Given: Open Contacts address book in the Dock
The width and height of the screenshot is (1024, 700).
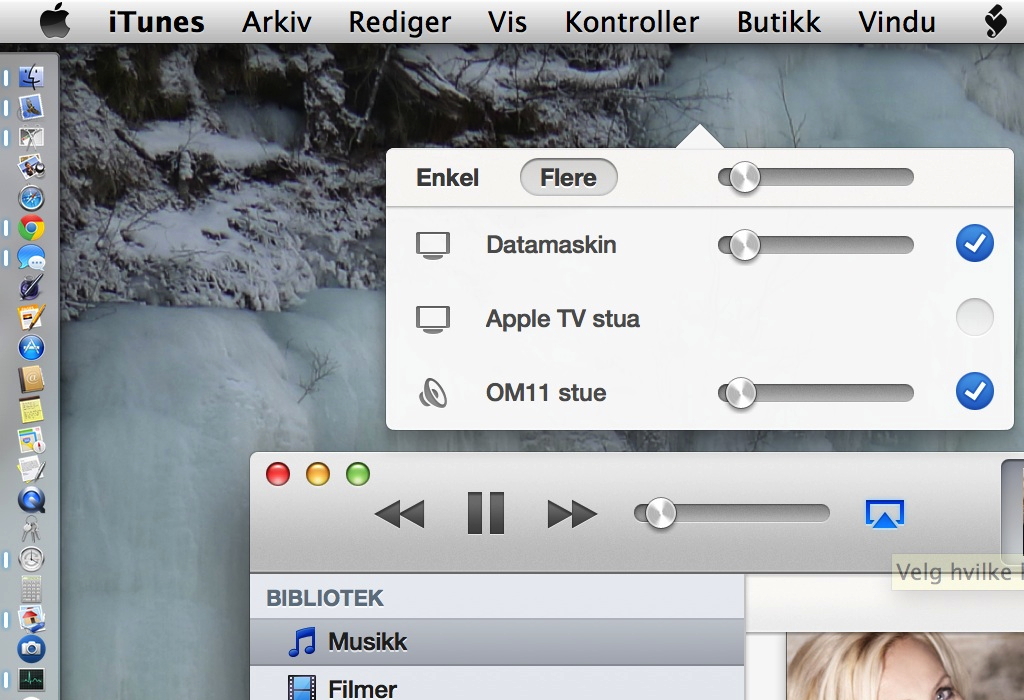Looking at the screenshot, I should coord(31,379).
